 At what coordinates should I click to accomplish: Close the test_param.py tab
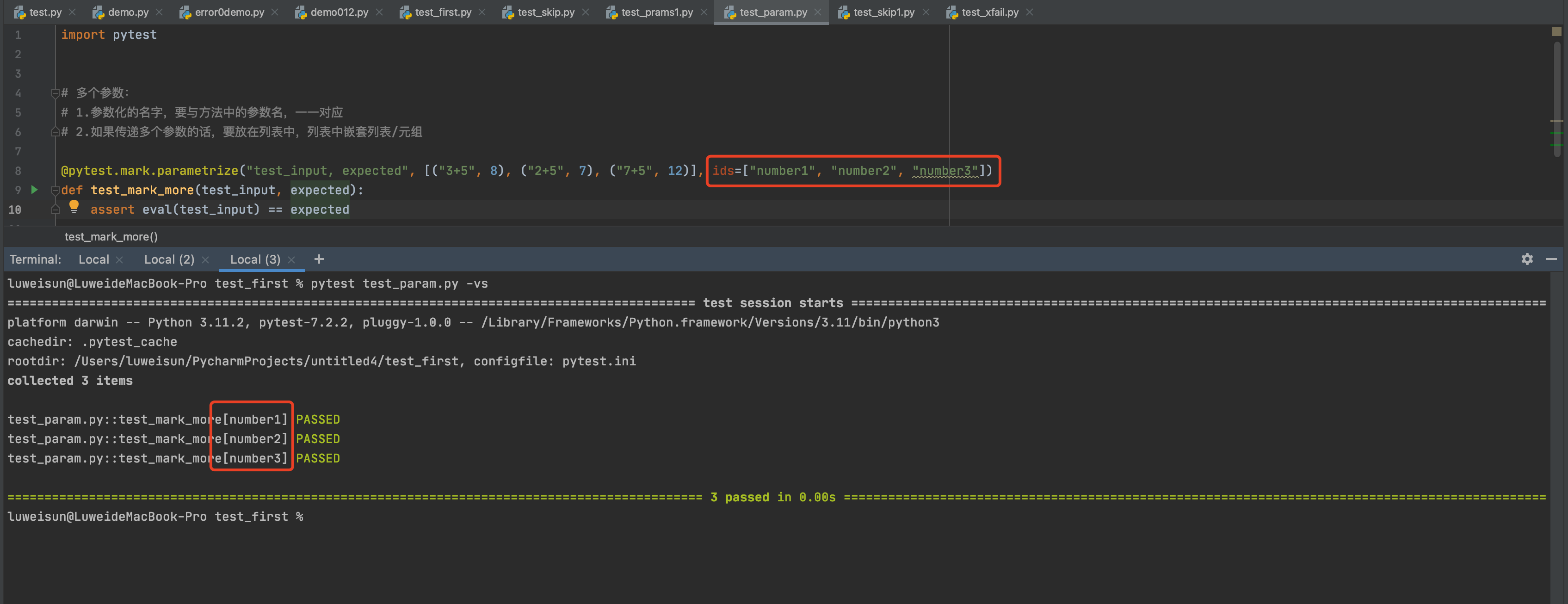click(818, 12)
